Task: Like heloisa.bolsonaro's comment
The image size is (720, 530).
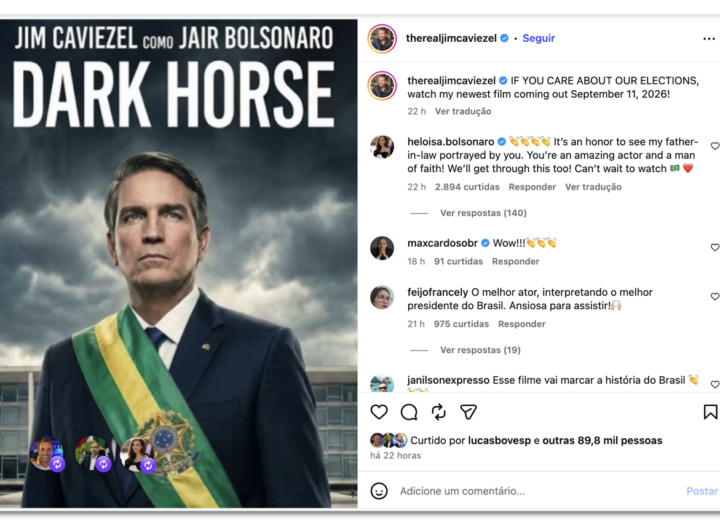Action: coord(714,146)
